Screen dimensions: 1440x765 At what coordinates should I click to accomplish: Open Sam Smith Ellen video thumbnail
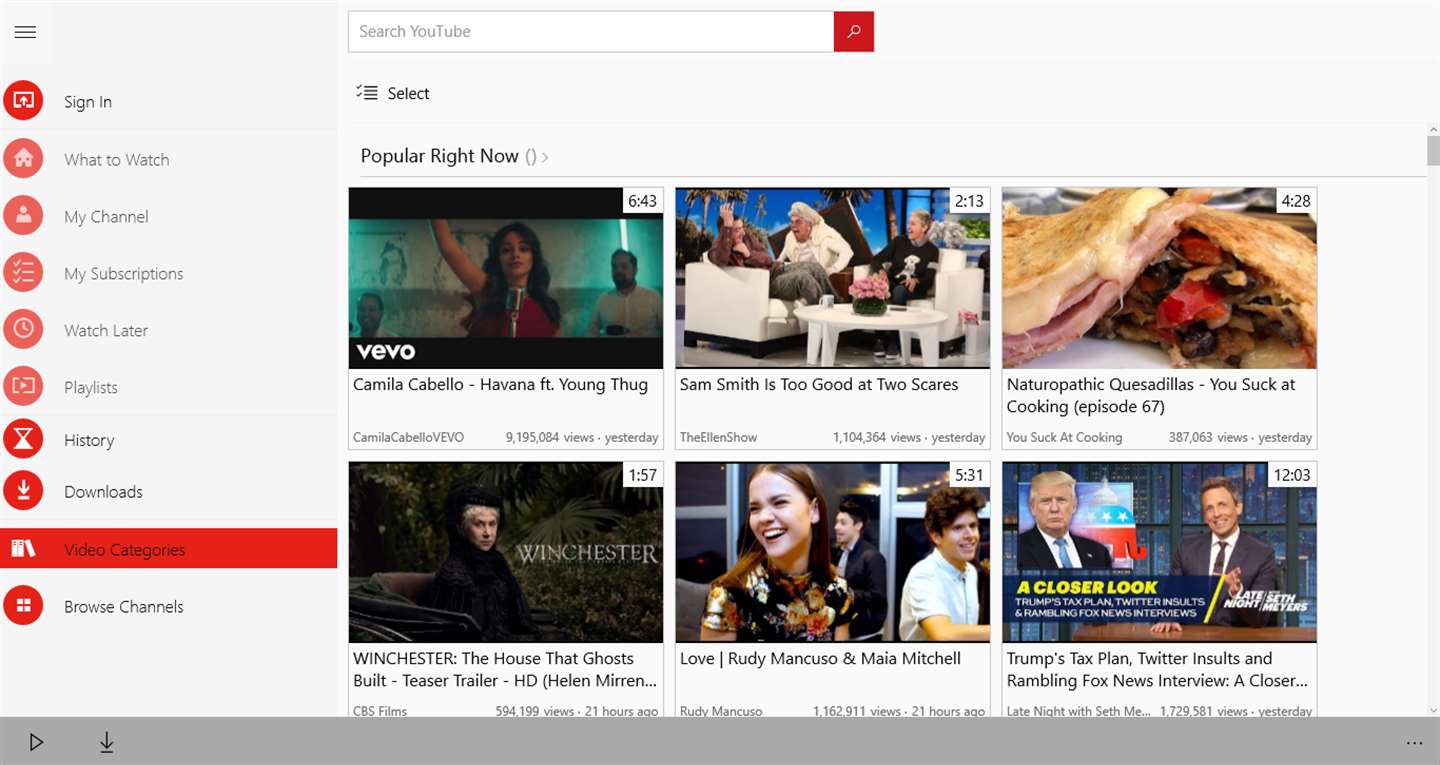833,278
